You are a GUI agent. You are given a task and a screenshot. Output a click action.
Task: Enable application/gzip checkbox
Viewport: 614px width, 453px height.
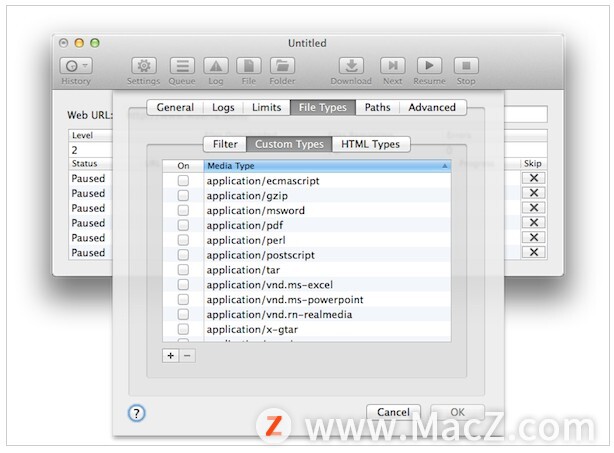[x=183, y=195]
